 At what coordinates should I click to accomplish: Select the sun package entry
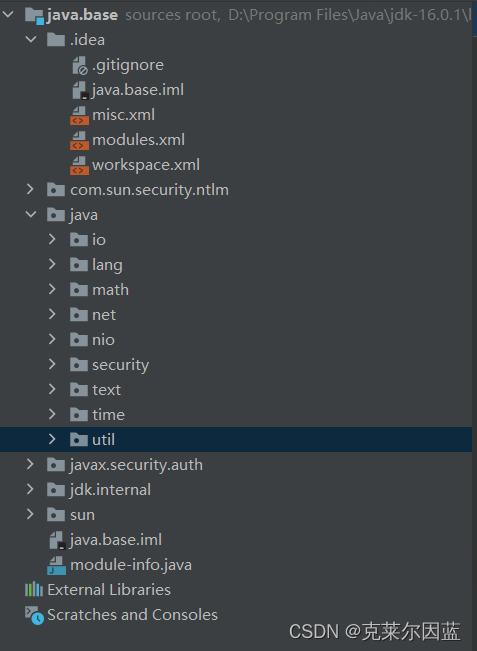82,515
